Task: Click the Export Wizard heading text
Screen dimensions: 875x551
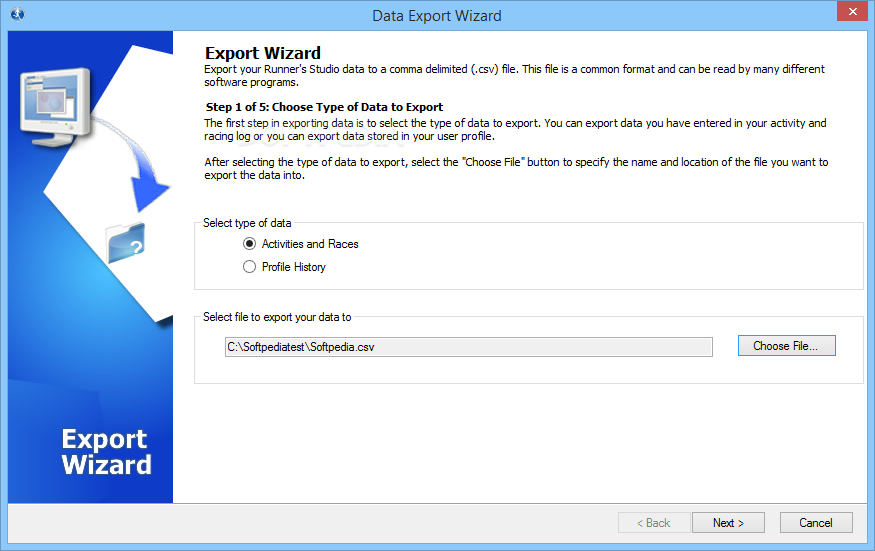Action: click(263, 53)
